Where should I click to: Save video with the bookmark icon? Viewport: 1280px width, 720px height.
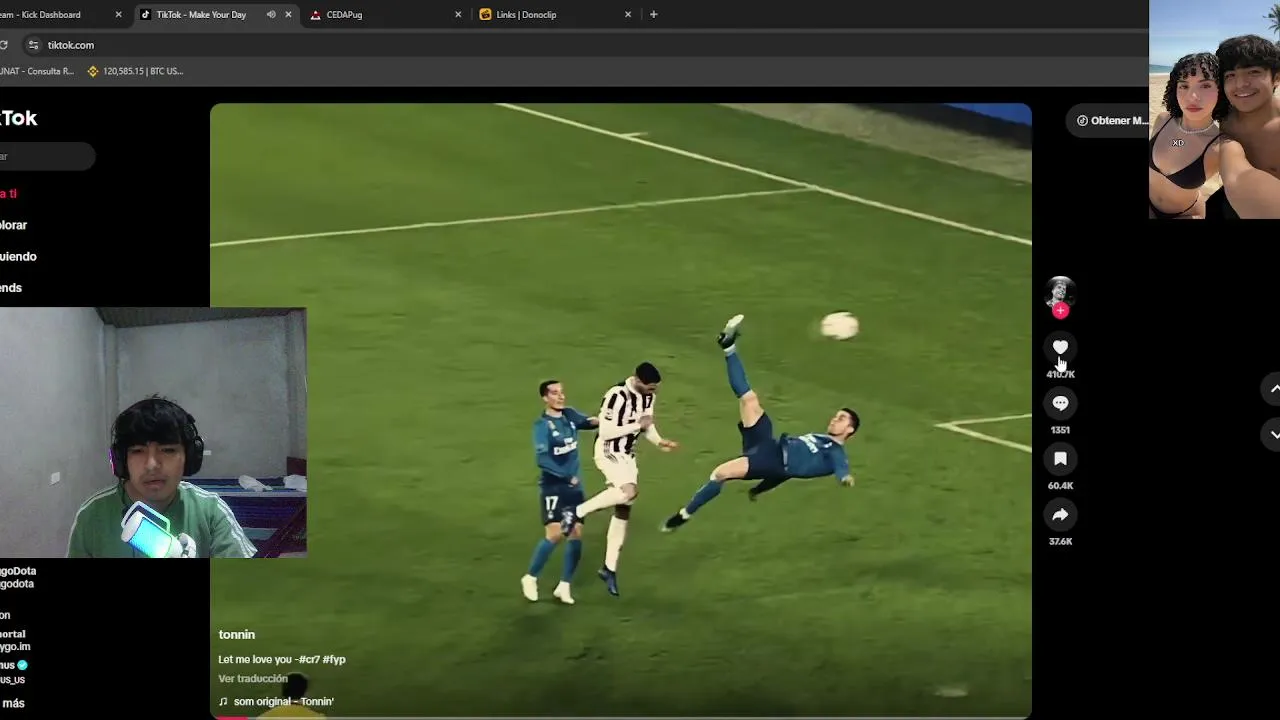pos(1060,459)
